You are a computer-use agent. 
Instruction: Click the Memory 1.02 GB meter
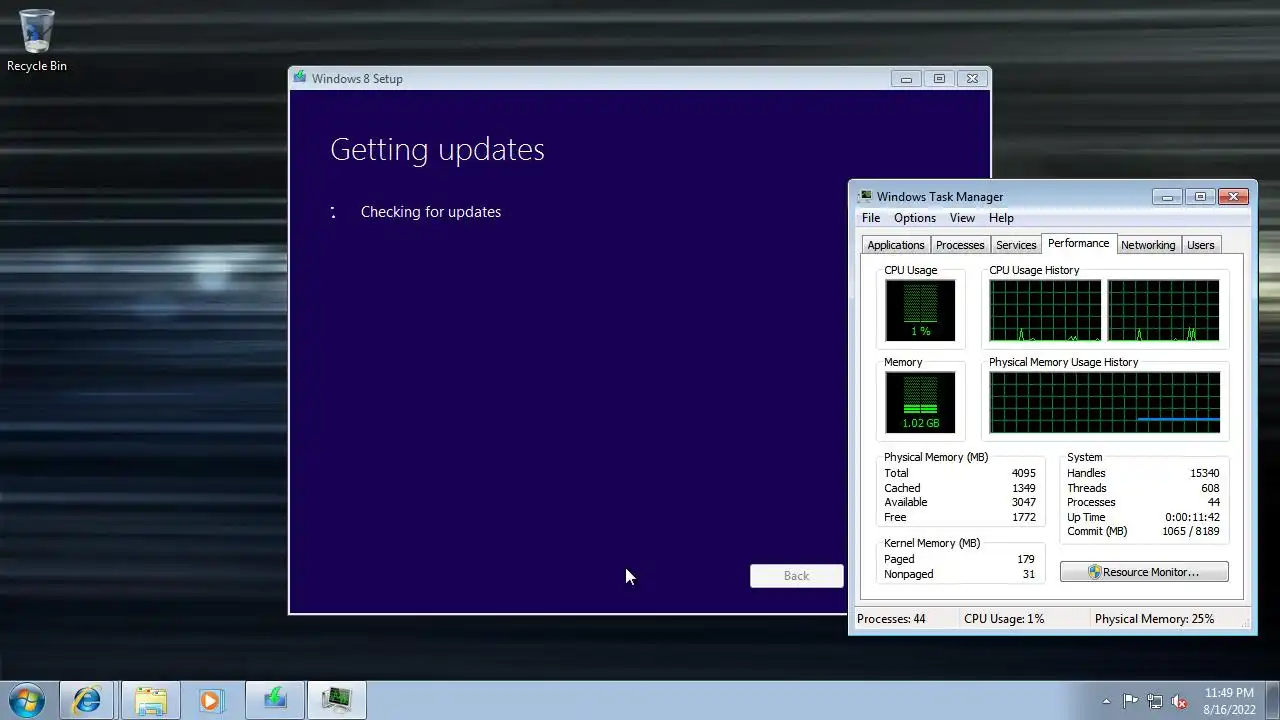point(920,403)
